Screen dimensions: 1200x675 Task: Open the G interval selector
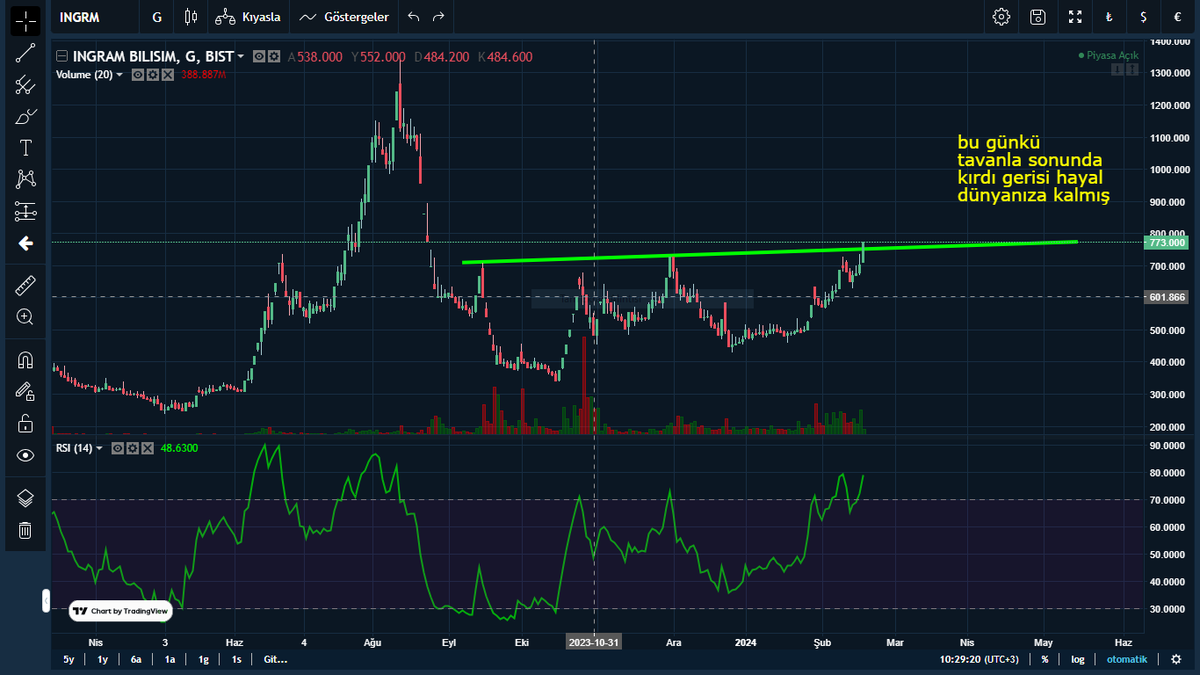point(157,17)
